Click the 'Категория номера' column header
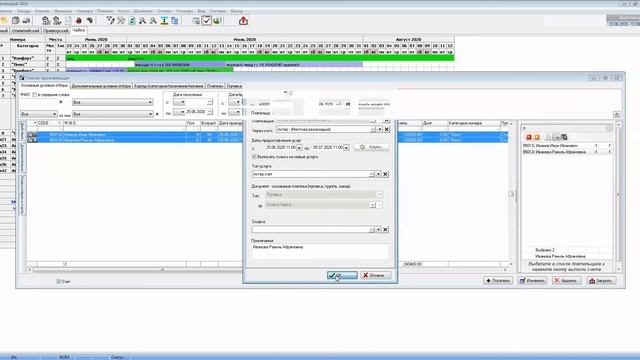The width and height of the screenshot is (640, 360). pyautogui.click(x=473, y=123)
